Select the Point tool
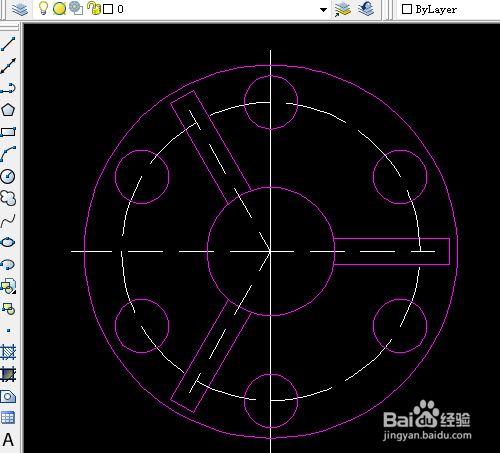The width and height of the screenshot is (500, 453). tap(8, 330)
